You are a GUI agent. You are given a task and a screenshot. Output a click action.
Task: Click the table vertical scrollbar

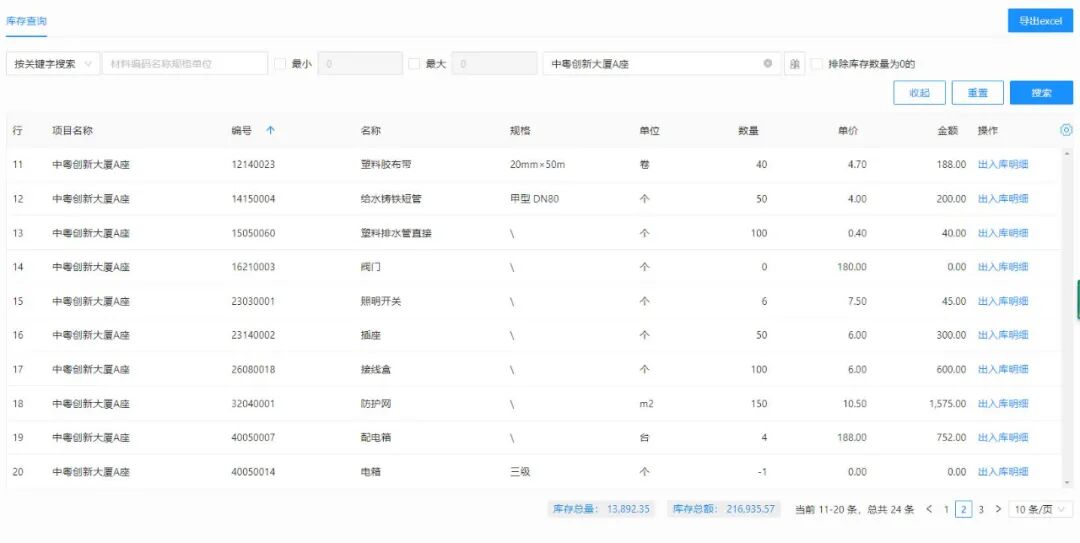1068,317
